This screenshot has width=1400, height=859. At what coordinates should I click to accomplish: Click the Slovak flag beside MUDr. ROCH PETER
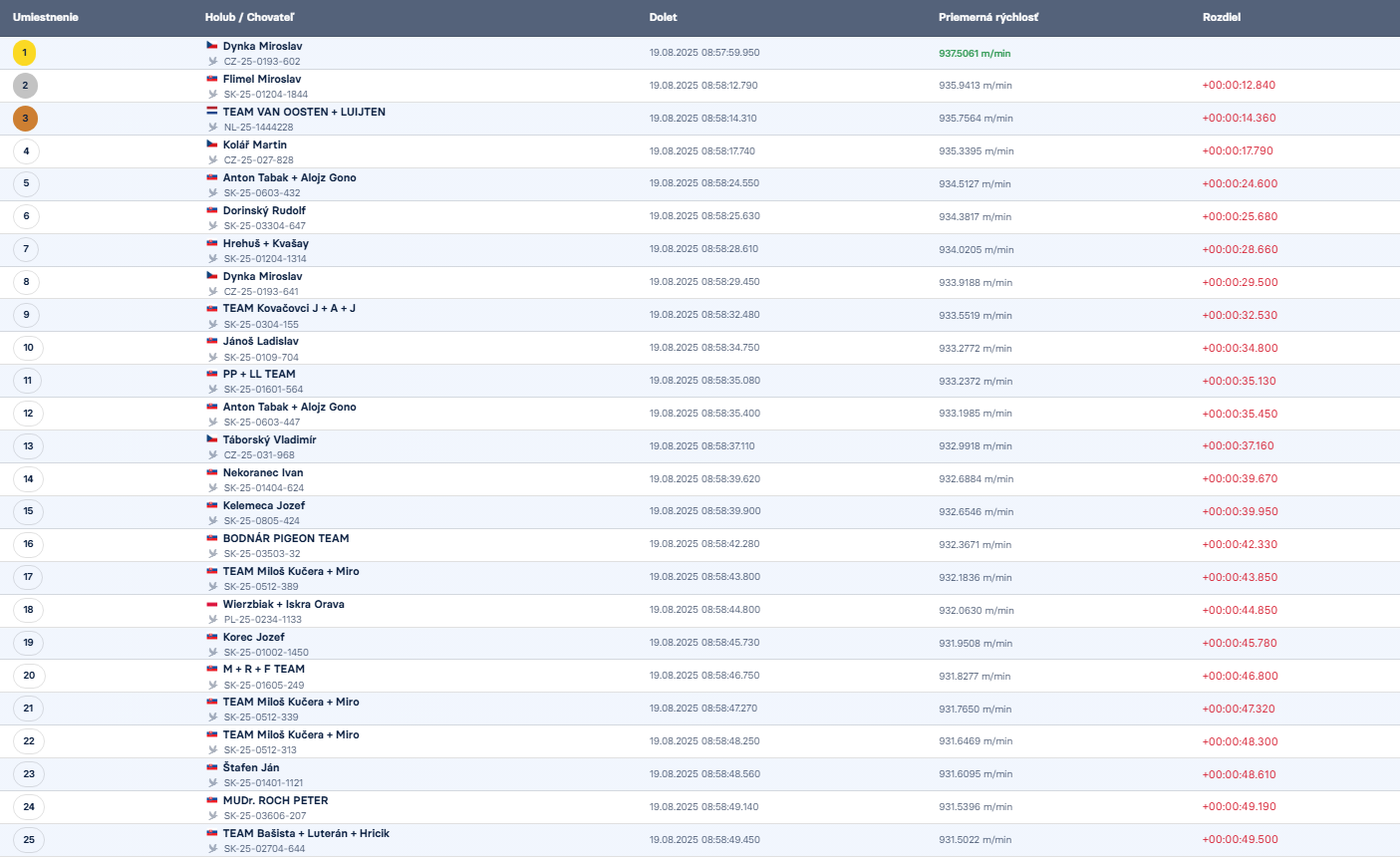tap(212, 800)
